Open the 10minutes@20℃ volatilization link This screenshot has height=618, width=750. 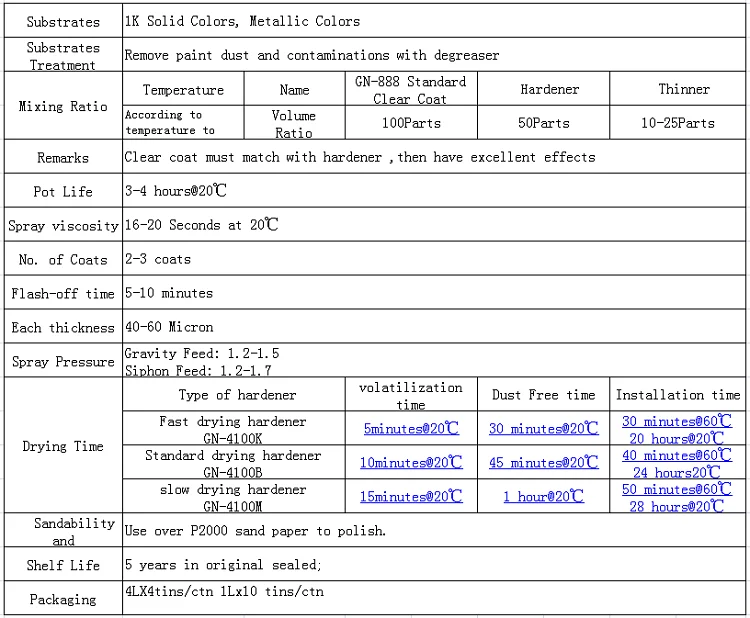(411, 463)
